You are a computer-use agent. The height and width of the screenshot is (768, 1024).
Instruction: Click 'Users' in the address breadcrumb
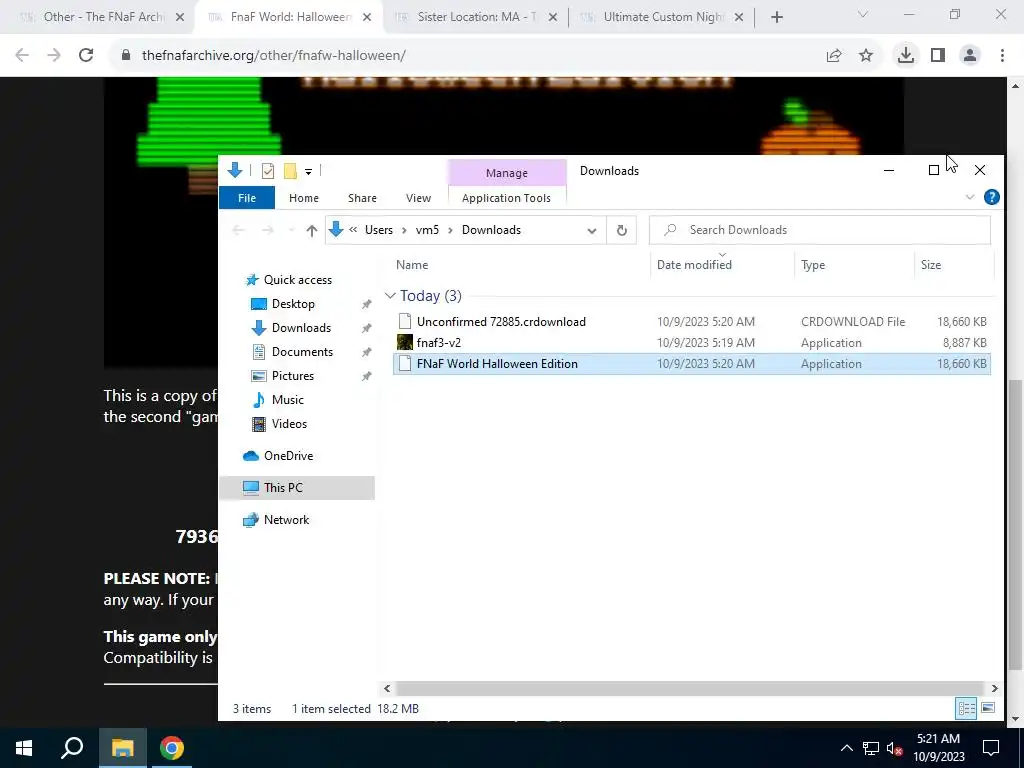[x=379, y=230]
